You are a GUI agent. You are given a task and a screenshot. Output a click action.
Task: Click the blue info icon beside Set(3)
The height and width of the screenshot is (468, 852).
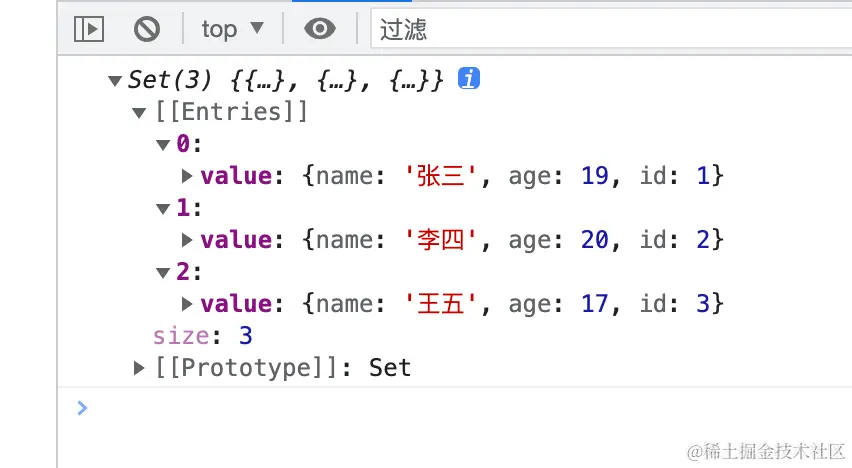pos(468,78)
